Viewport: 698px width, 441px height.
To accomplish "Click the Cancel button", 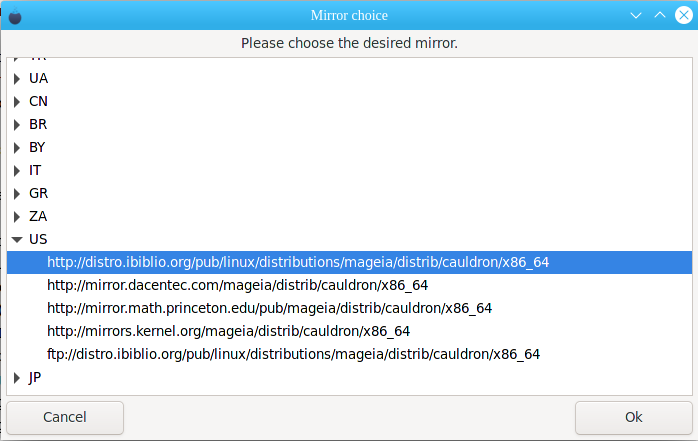I will 65,417.
